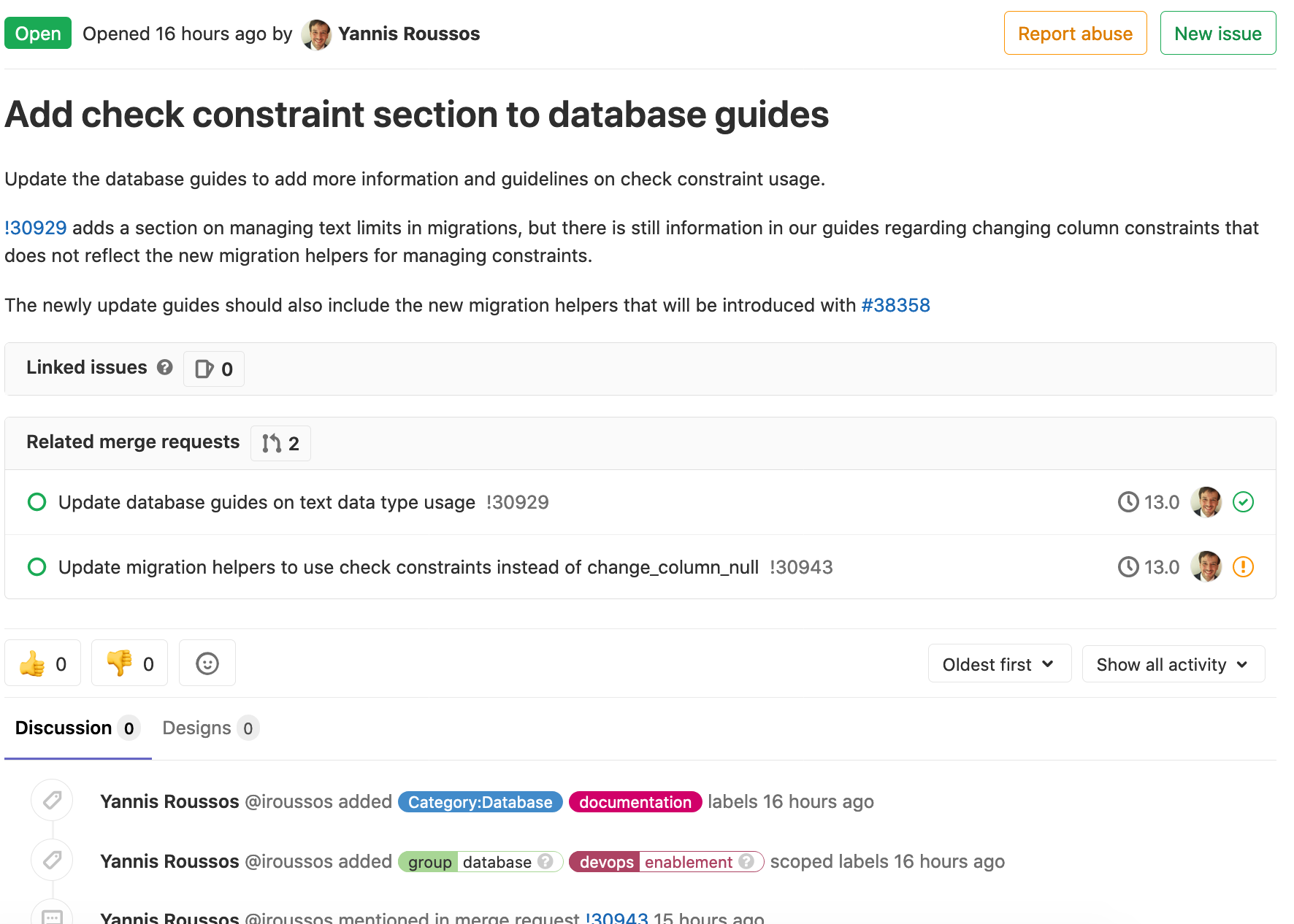Toggle the thumbs down reaction
Image resolution: width=1294 pixels, height=924 pixels.
(129, 663)
